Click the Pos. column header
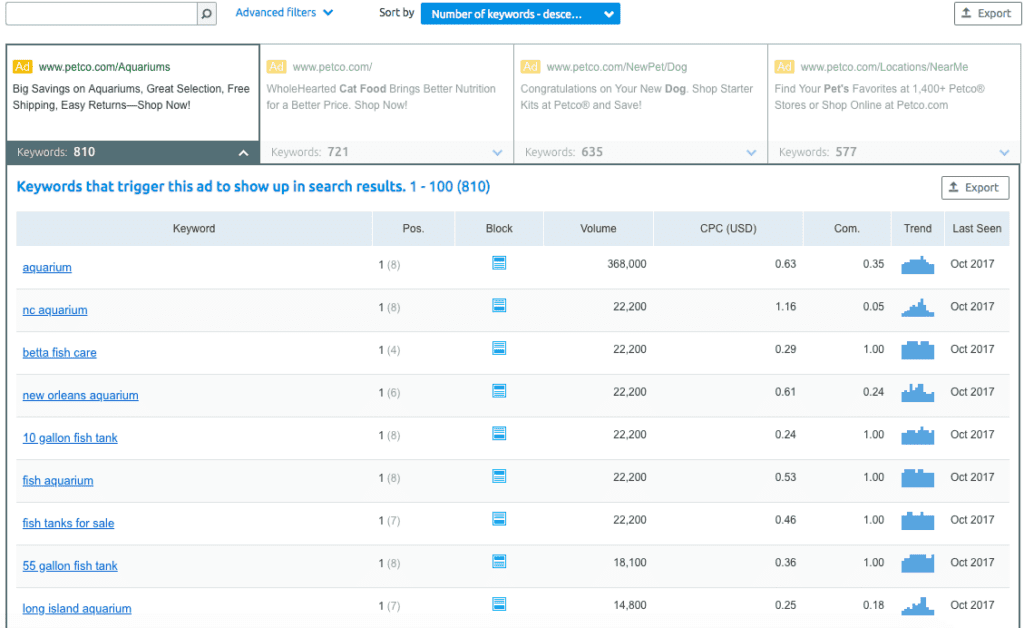Image resolution: width=1024 pixels, height=628 pixels. coord(413,228)
